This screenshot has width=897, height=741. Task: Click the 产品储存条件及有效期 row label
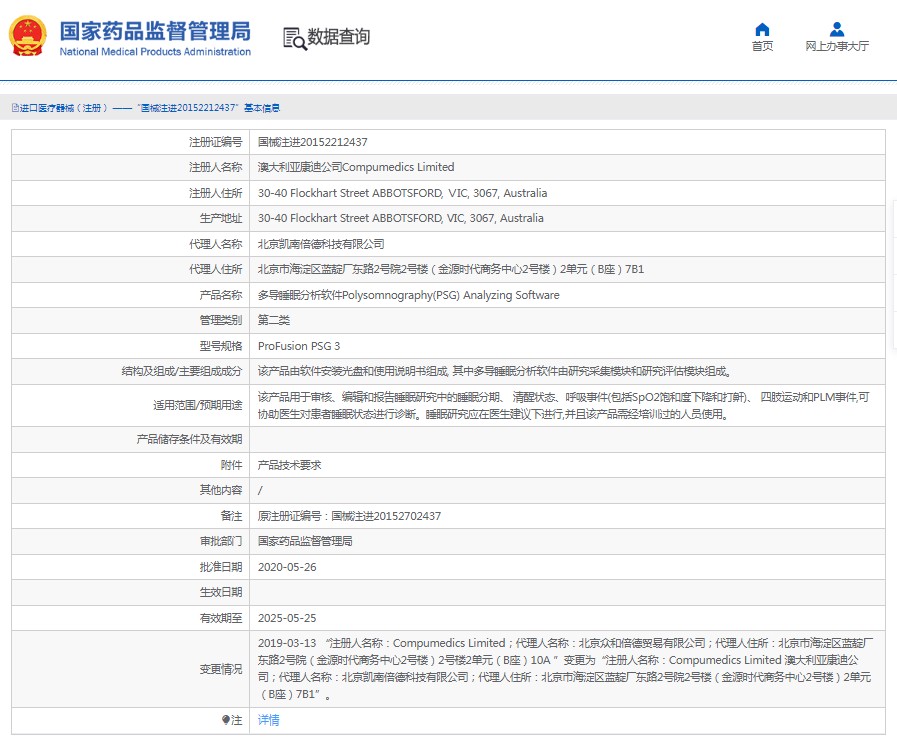tap(189, 439)
